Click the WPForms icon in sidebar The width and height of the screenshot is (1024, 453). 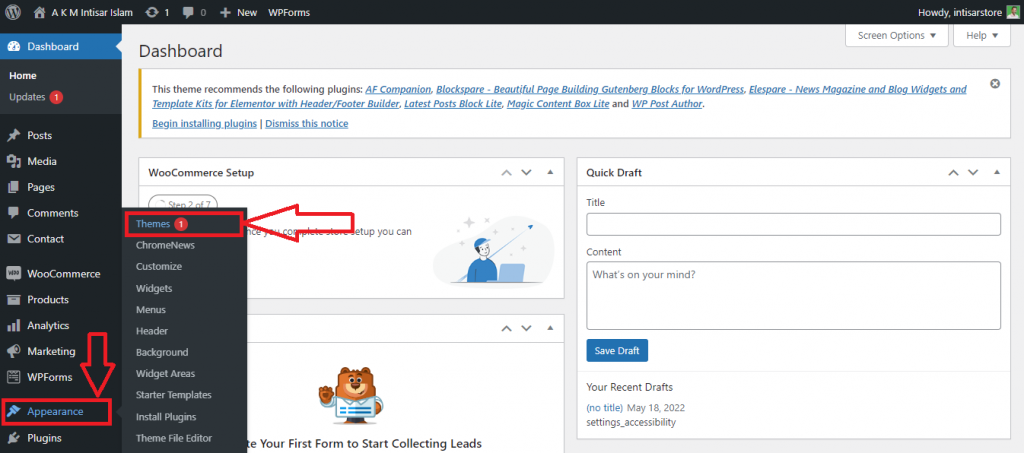coord(13,377)
